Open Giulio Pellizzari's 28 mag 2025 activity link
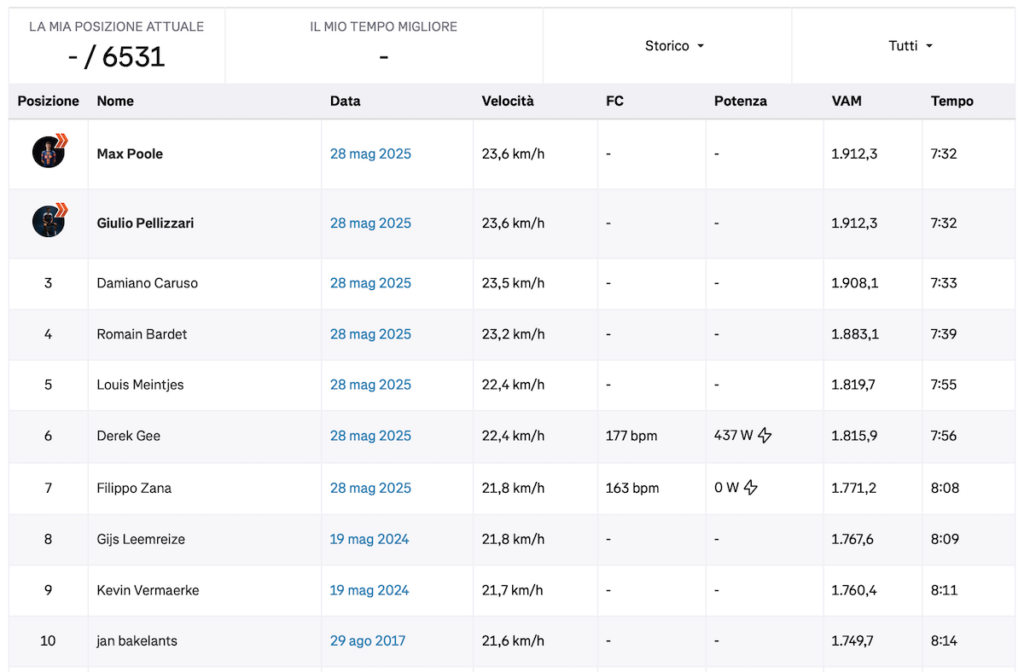This screenshot has height=672, width=1024. 370,223
